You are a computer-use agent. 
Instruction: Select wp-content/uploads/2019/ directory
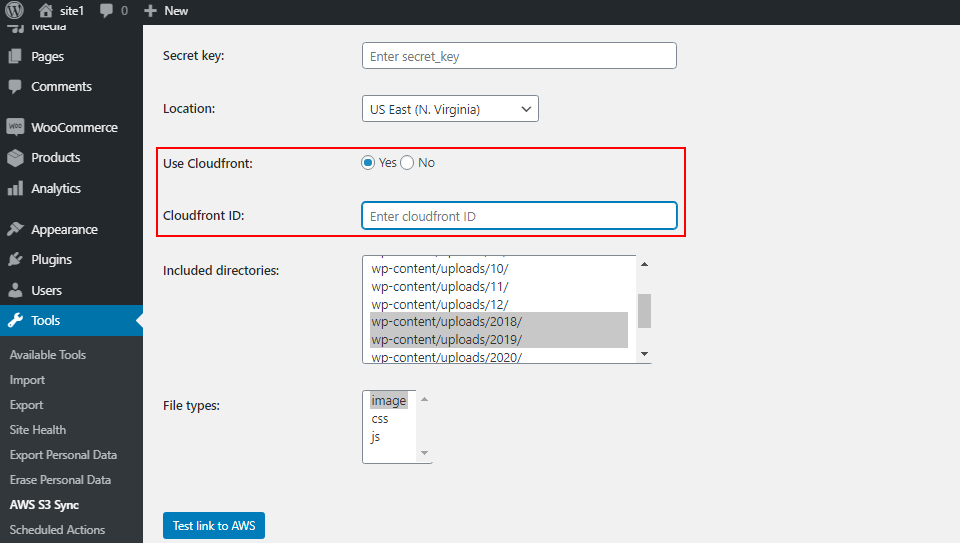pos(499,339)
